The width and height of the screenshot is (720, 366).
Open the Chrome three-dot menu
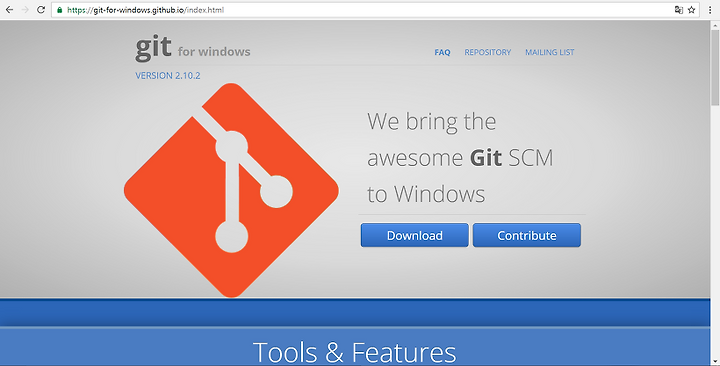(x=710, y=10)
